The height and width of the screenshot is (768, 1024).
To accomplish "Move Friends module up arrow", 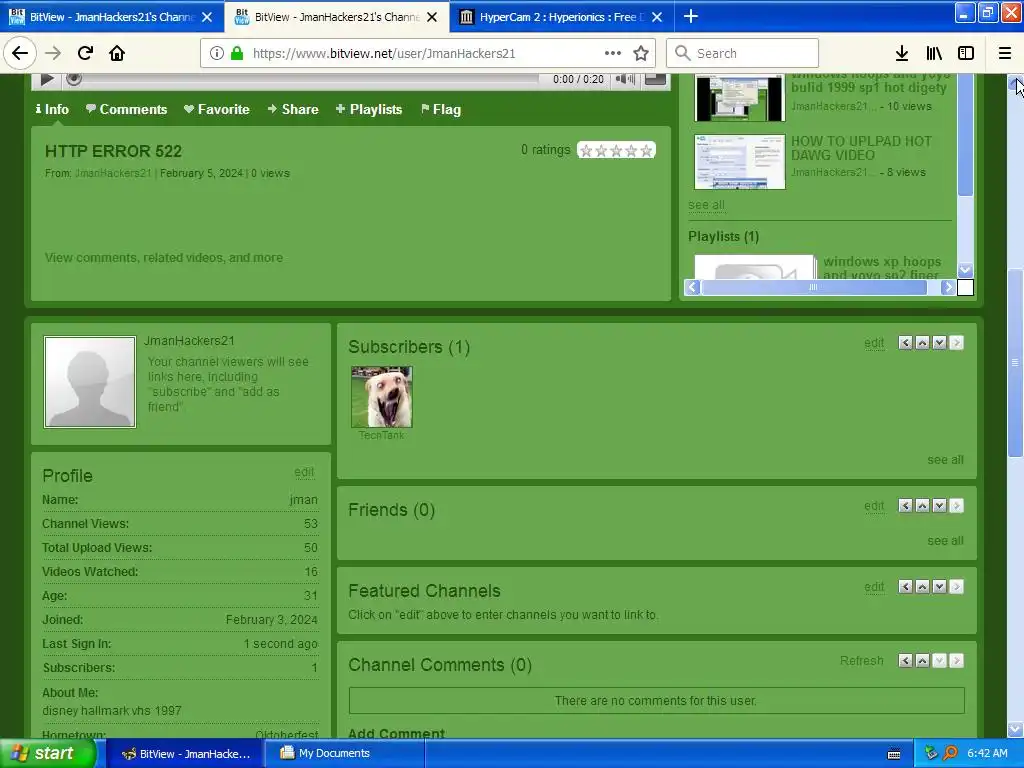I will (922, 505).
